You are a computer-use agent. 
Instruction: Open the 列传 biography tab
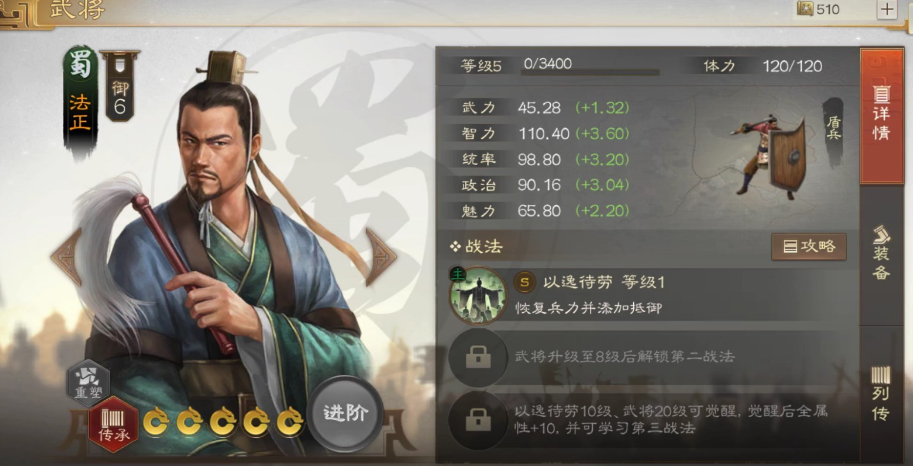point(882,395)
